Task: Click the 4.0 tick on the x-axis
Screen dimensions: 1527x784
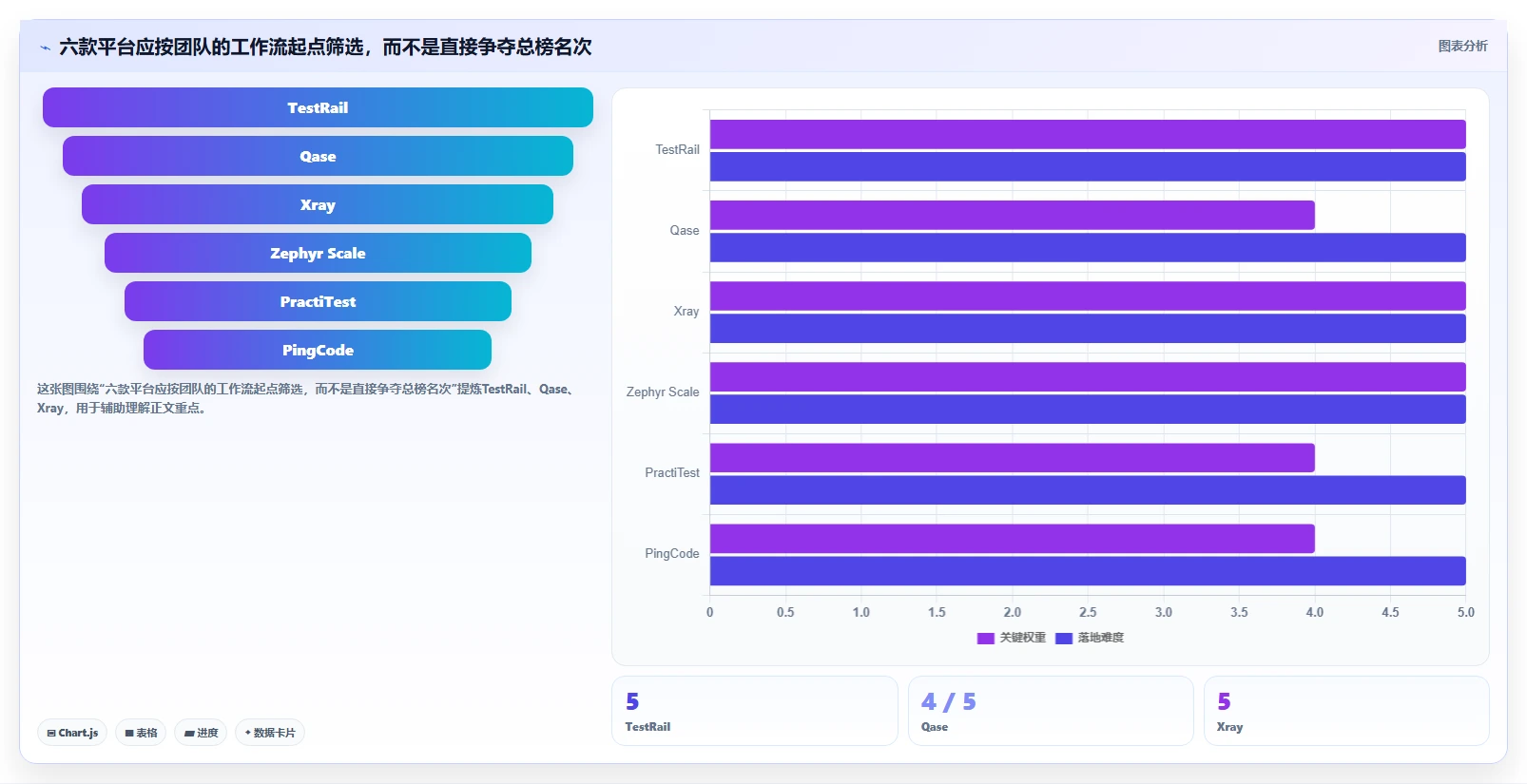Action: coord(1315,612)
